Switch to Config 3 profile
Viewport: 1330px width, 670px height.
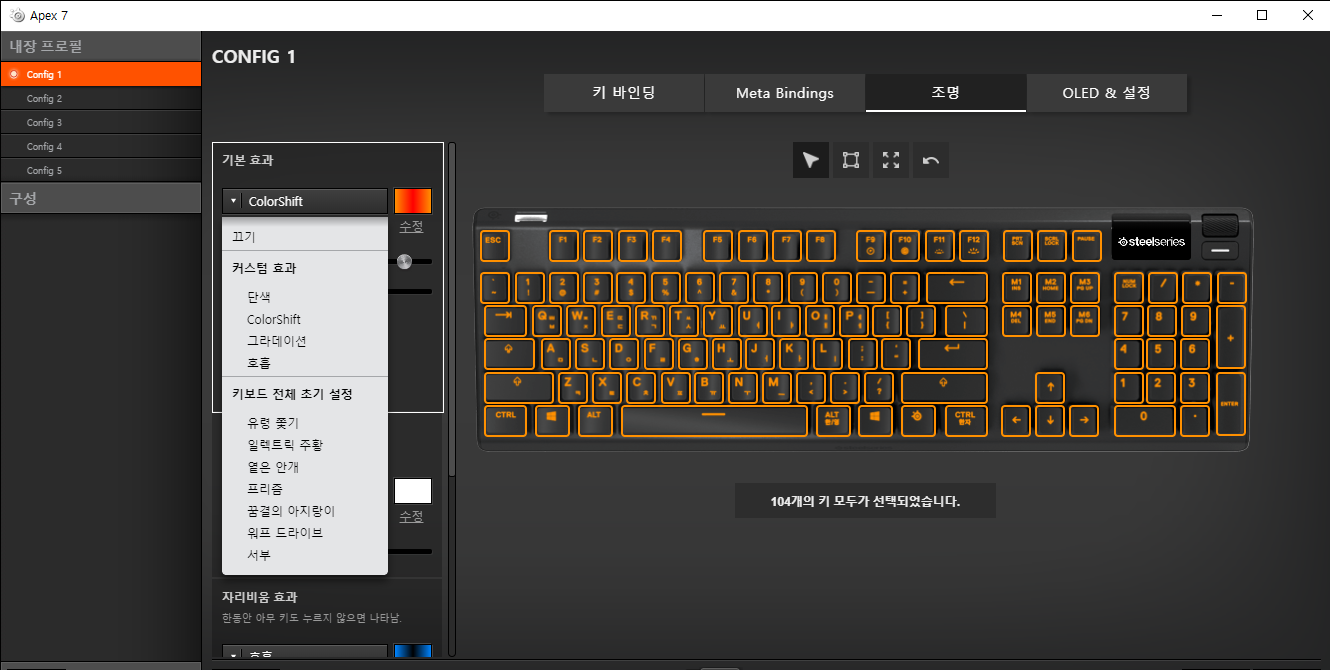click(100, 122)
